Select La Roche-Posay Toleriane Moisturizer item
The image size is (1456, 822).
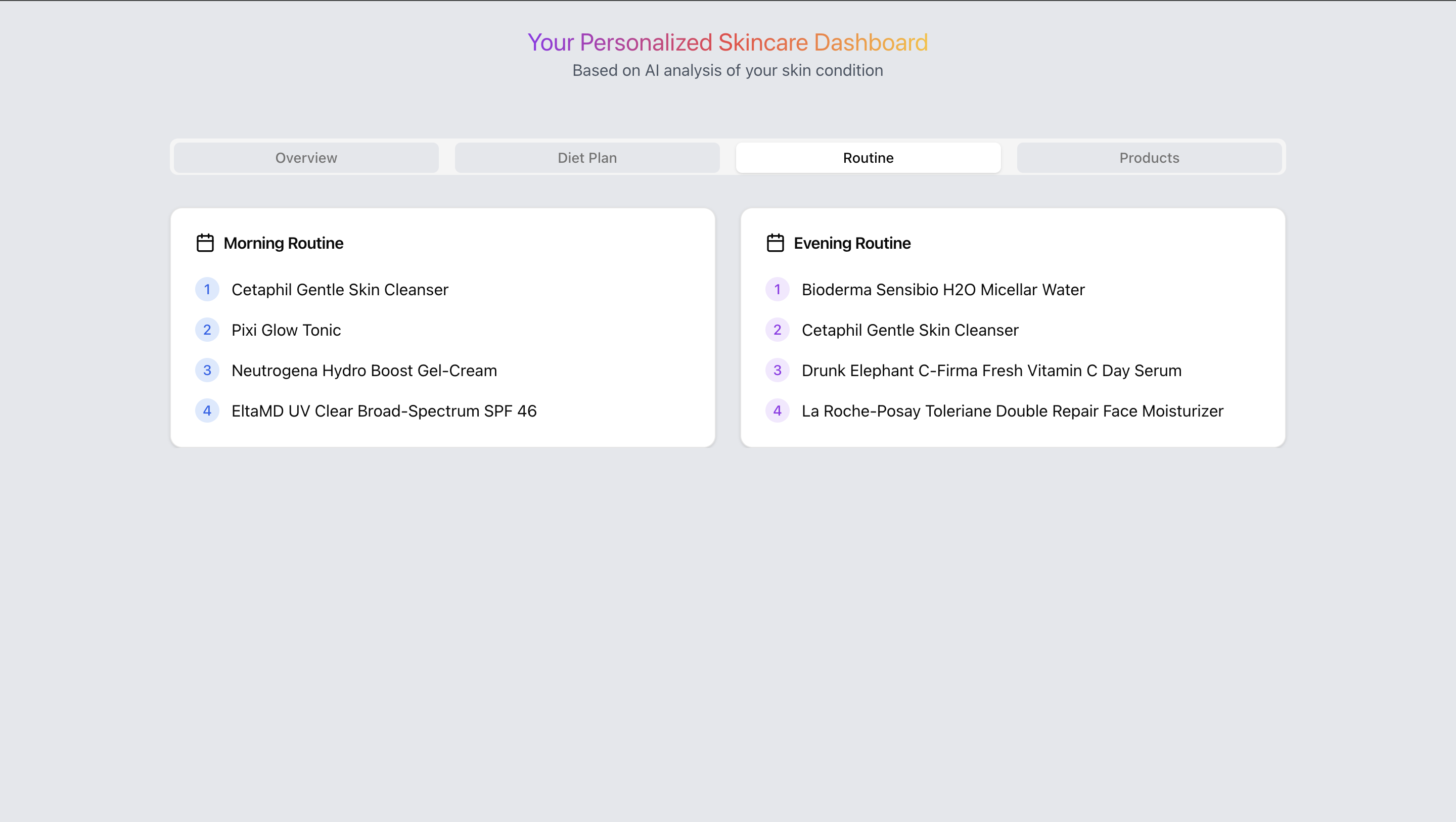pyautogui.click(x=1012, y=411)
